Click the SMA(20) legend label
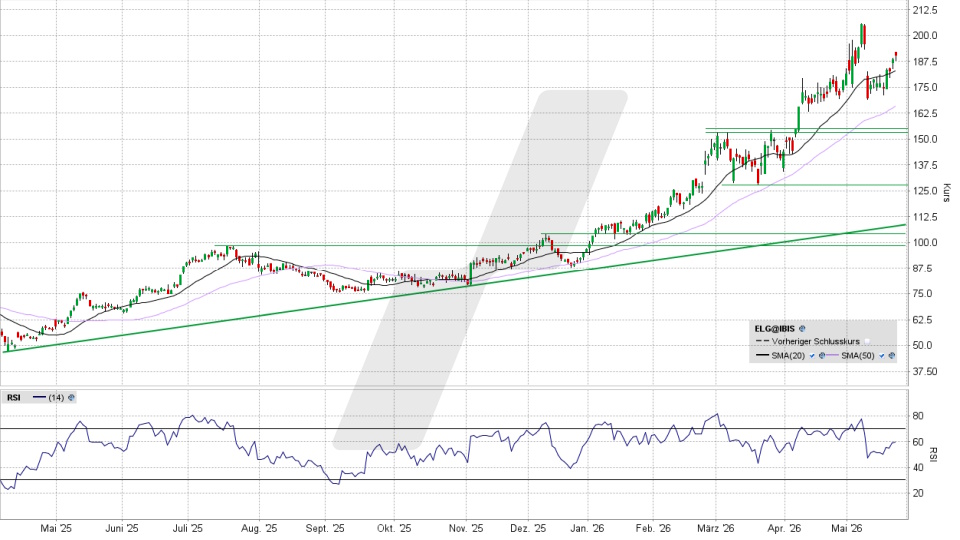The width and height of the screenshot is (960, 540). point(788,356)
